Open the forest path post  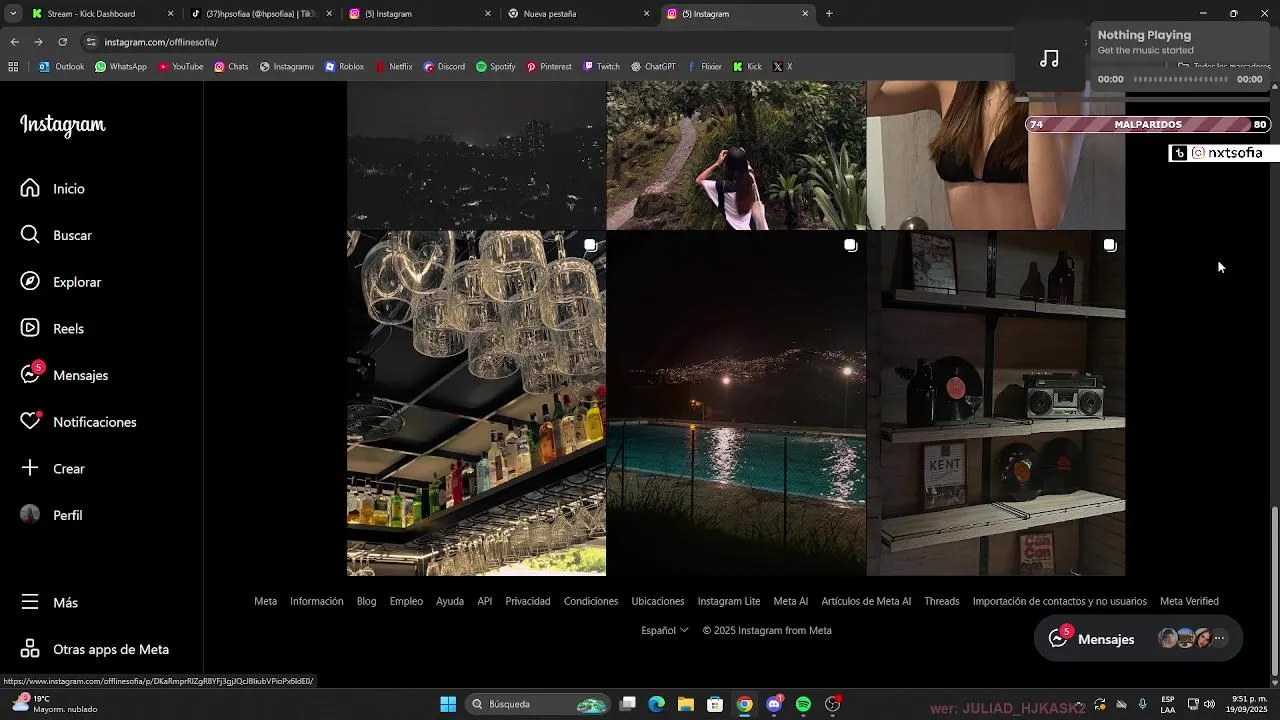736,155
